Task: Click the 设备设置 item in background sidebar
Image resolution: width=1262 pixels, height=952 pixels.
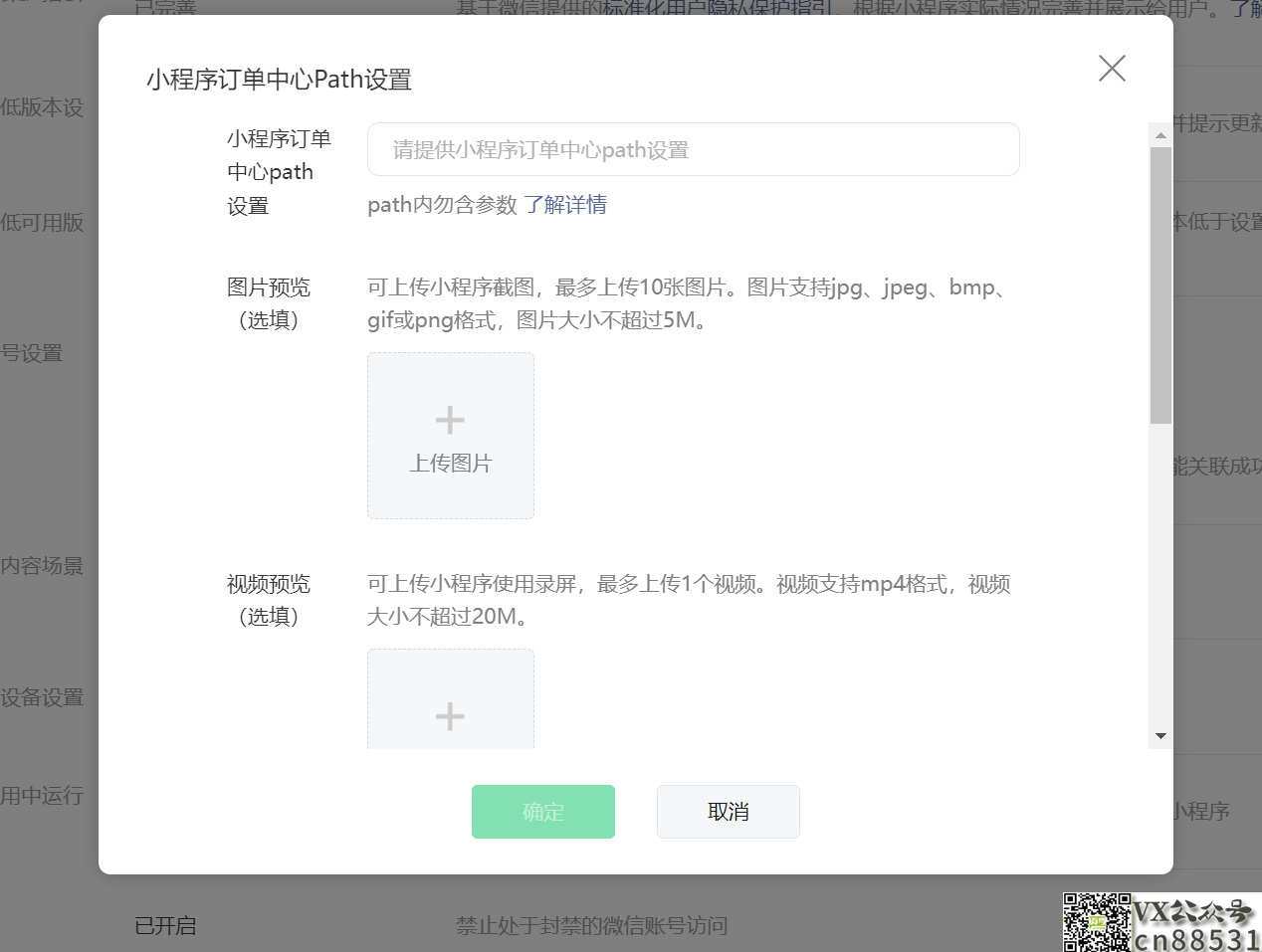Action: point(42,697)
